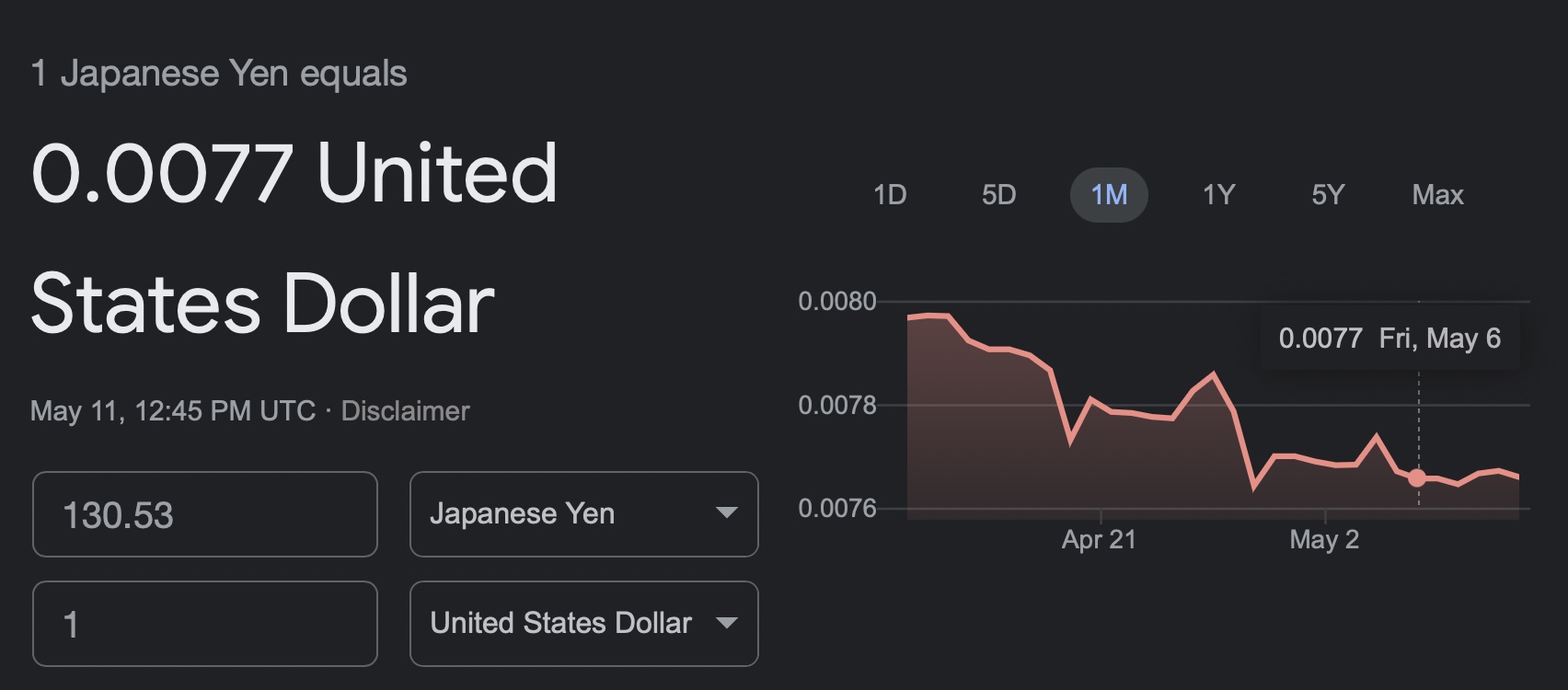Switch to the 5Y range
1568x690 pixels.
1328,195
